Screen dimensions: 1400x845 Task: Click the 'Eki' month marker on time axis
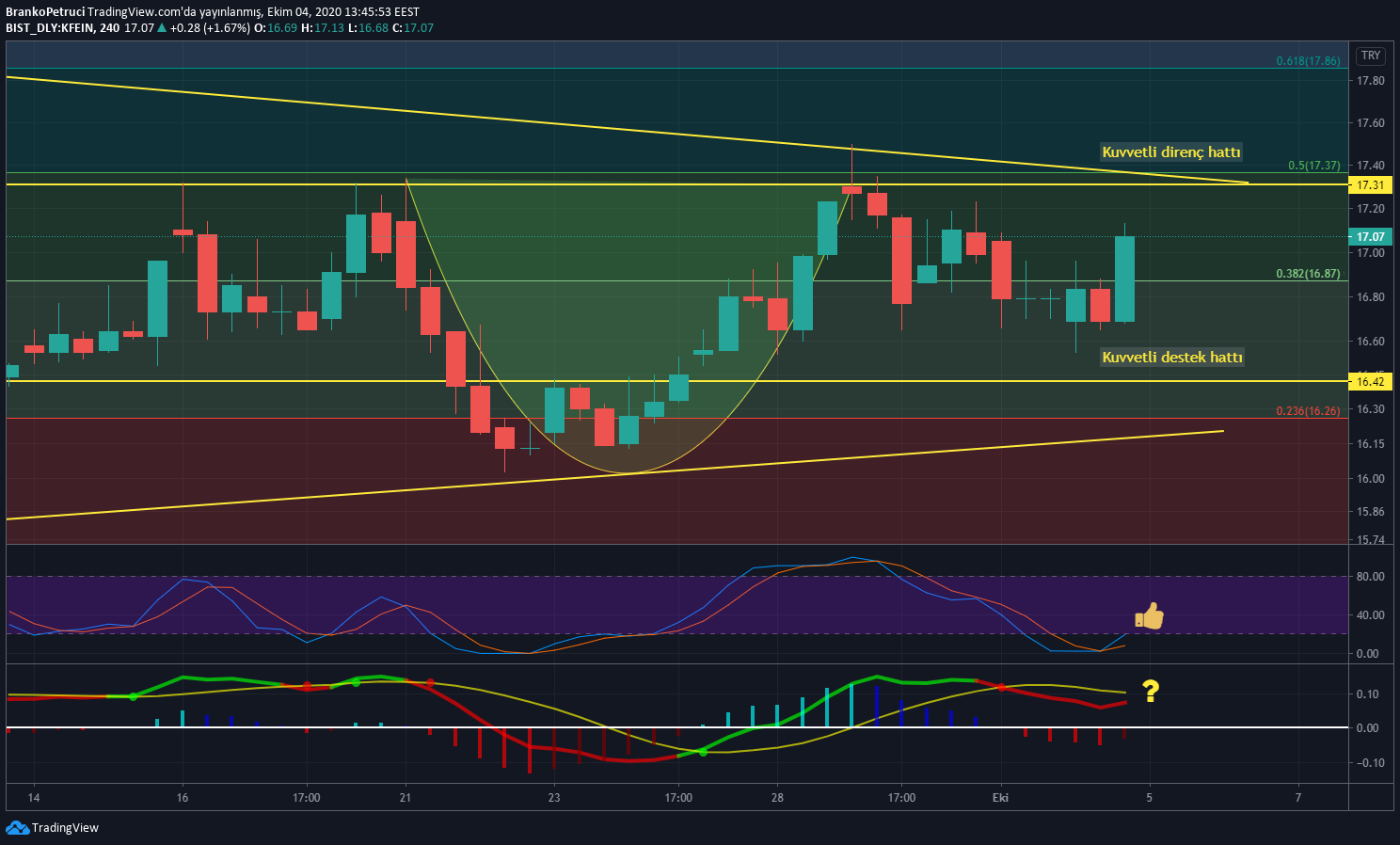tap(1000, 798)
